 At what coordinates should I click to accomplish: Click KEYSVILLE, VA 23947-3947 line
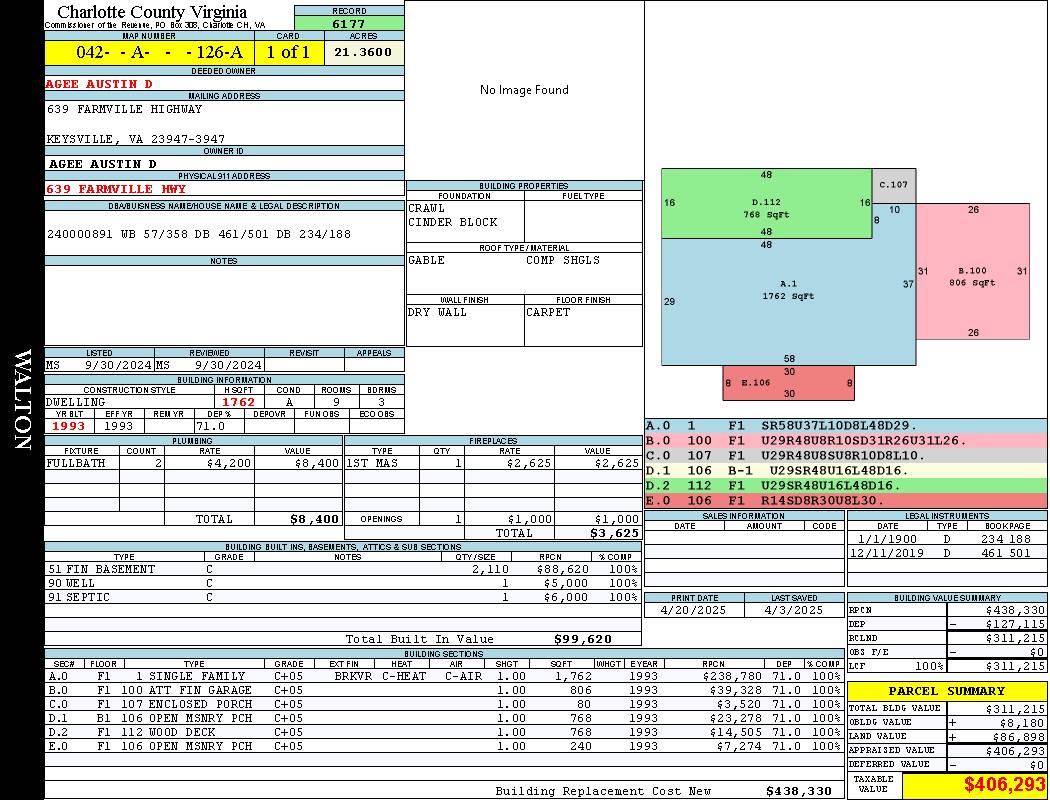click(135, 139)
